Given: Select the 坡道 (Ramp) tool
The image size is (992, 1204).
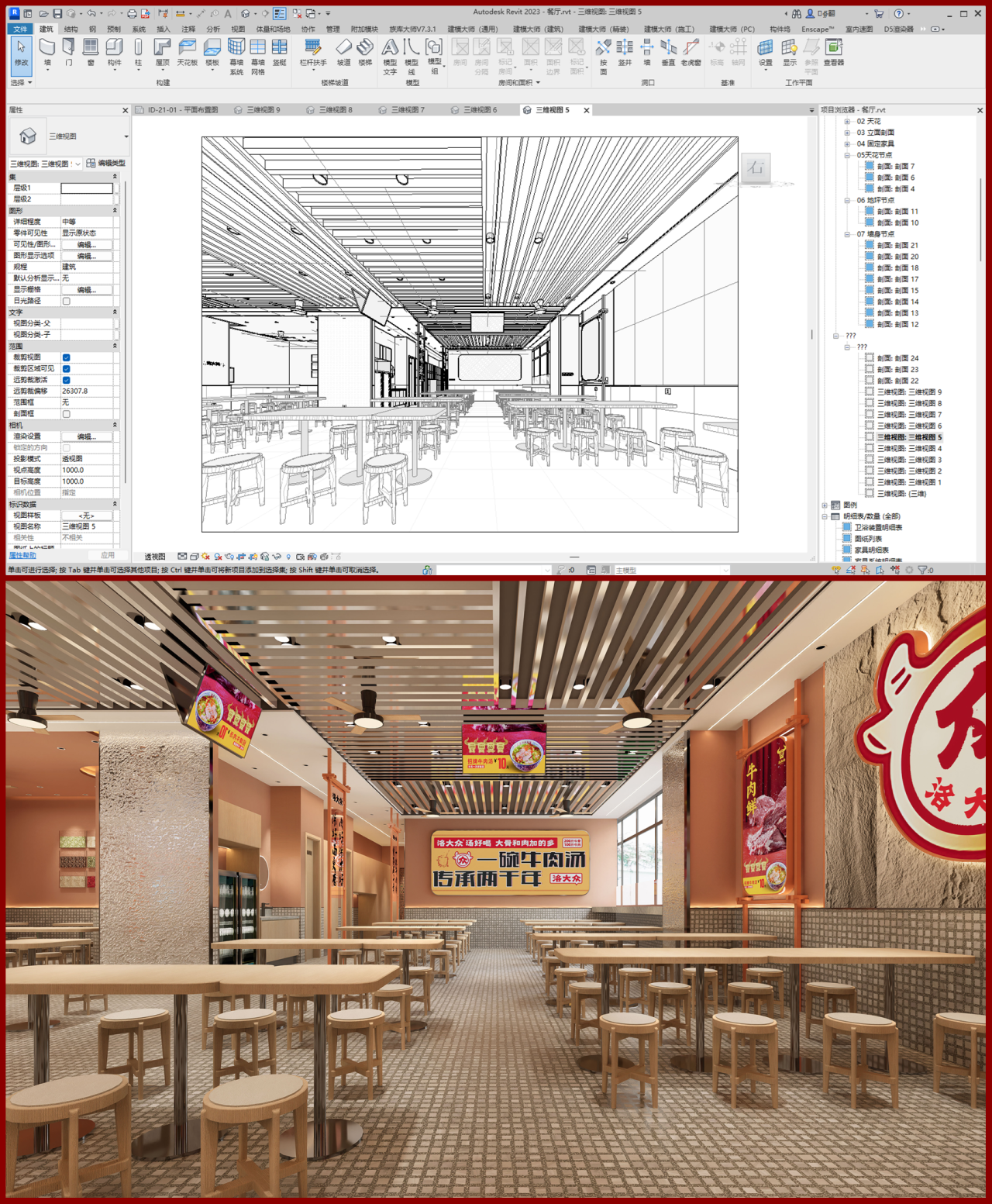Looking at the screenshot, I should (x=343, y=51).
